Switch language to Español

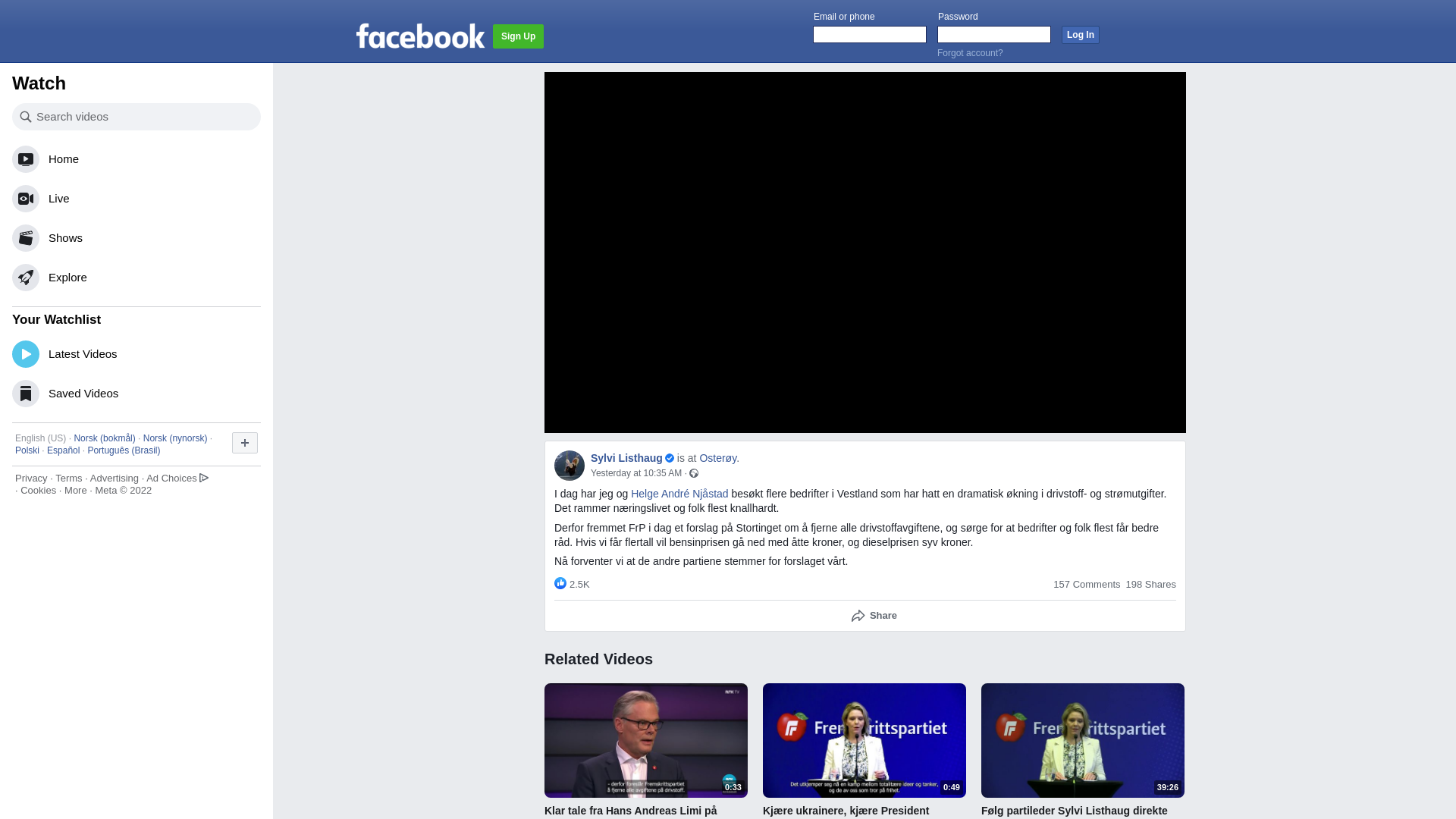63,450
